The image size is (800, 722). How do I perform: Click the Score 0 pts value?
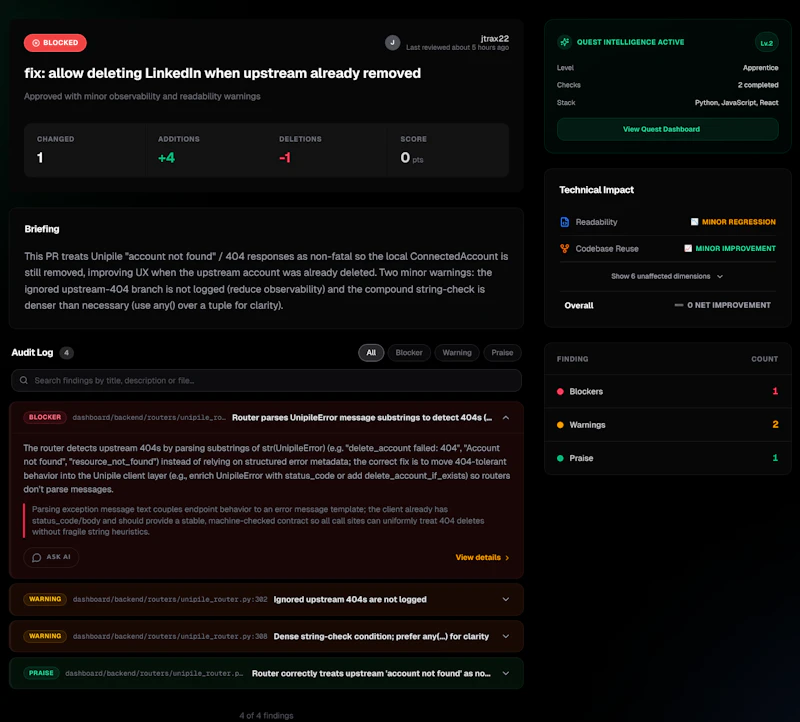(x=412, y=158)
